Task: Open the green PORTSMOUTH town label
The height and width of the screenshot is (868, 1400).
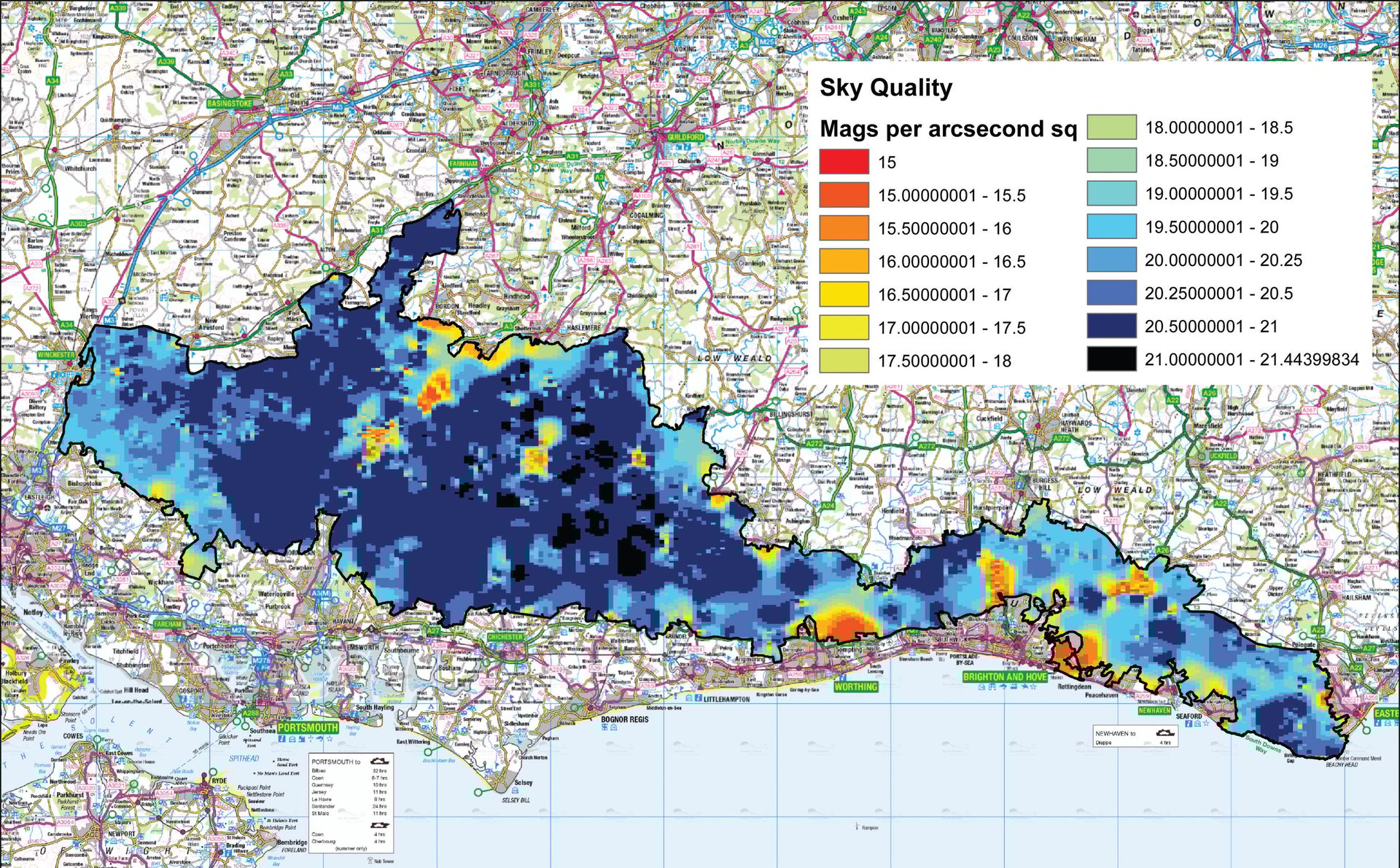Action: coord(308,729)
